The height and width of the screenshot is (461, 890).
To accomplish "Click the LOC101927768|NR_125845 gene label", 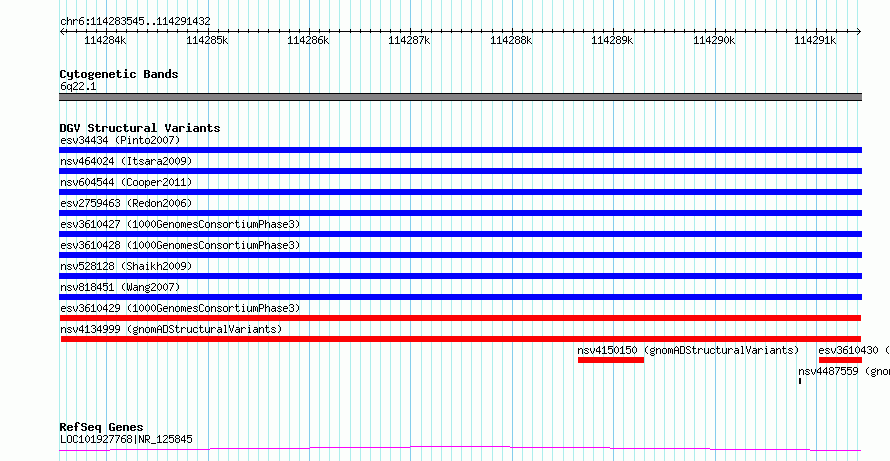I will tap(126, 439).
